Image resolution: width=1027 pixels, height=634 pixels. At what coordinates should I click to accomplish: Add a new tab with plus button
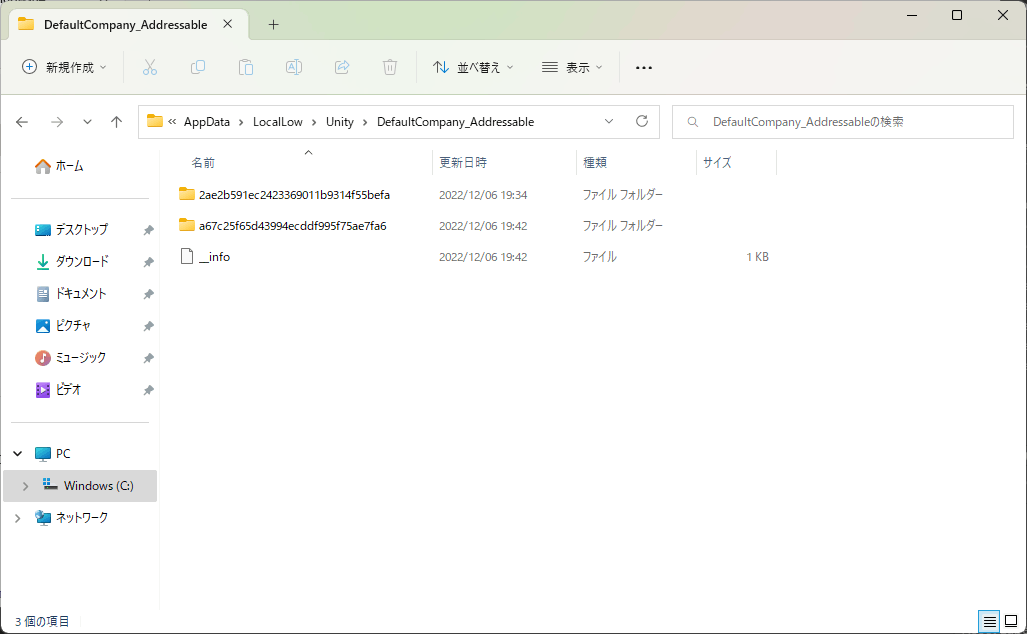coord(274,25)
